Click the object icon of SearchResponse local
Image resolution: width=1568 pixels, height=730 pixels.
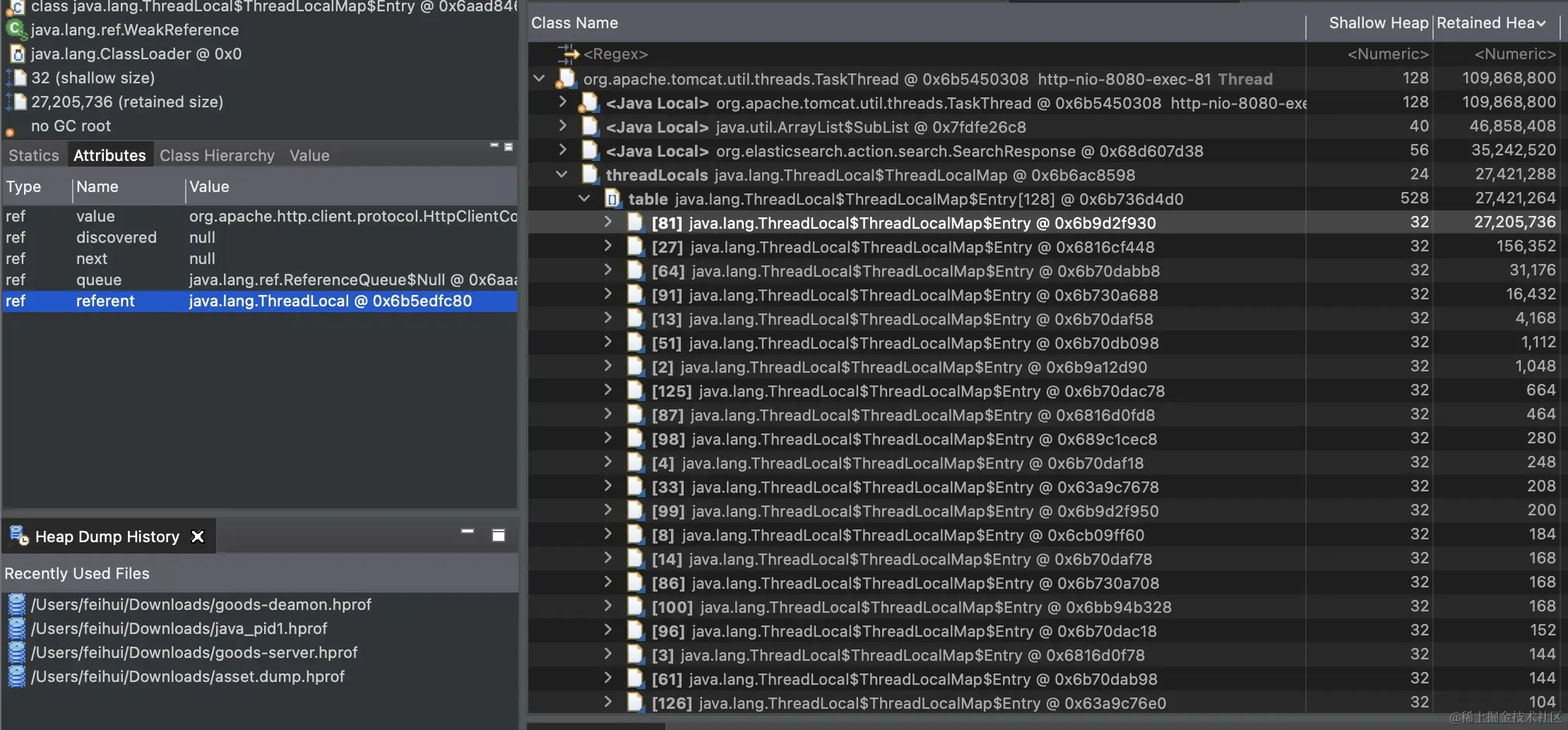[x=590, y=151]
